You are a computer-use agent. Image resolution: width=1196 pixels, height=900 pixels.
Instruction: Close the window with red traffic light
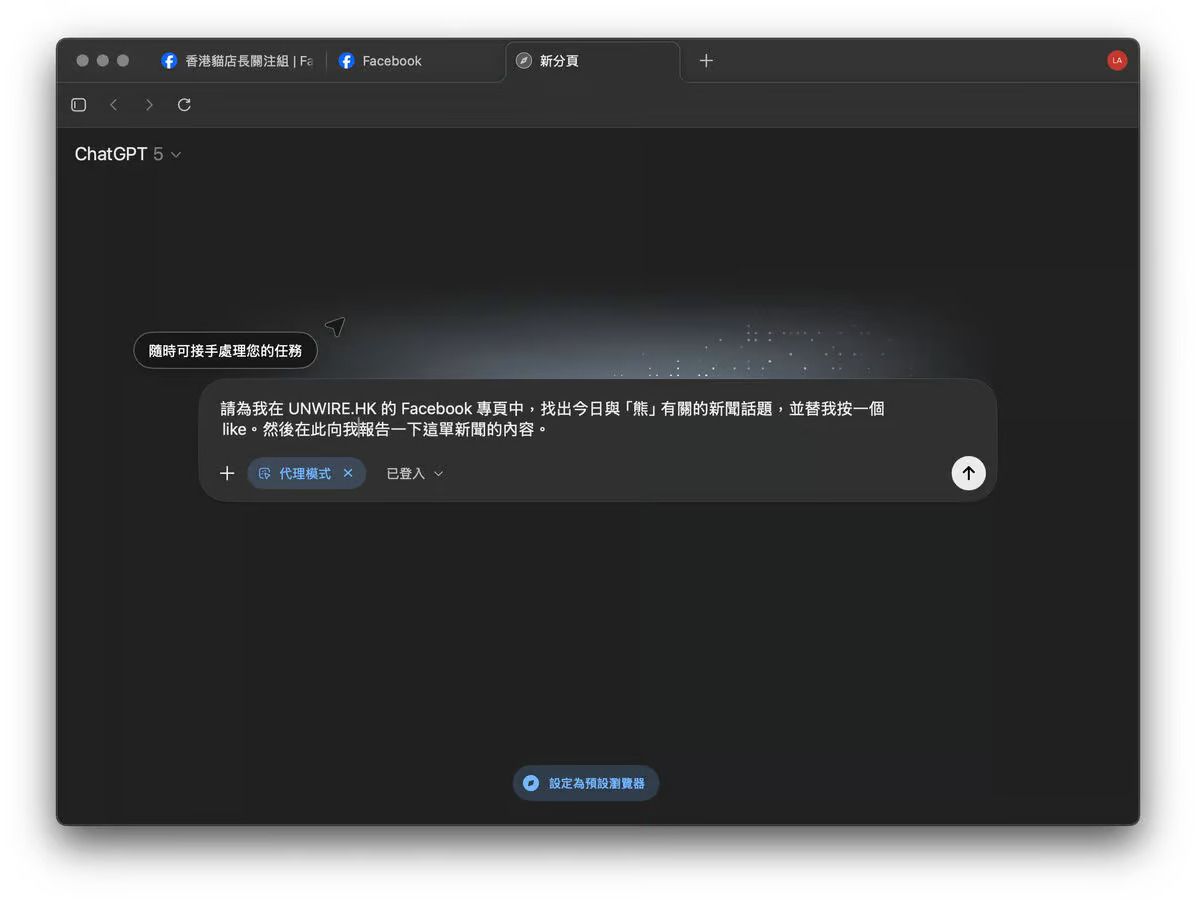click(x=82, y=60)
